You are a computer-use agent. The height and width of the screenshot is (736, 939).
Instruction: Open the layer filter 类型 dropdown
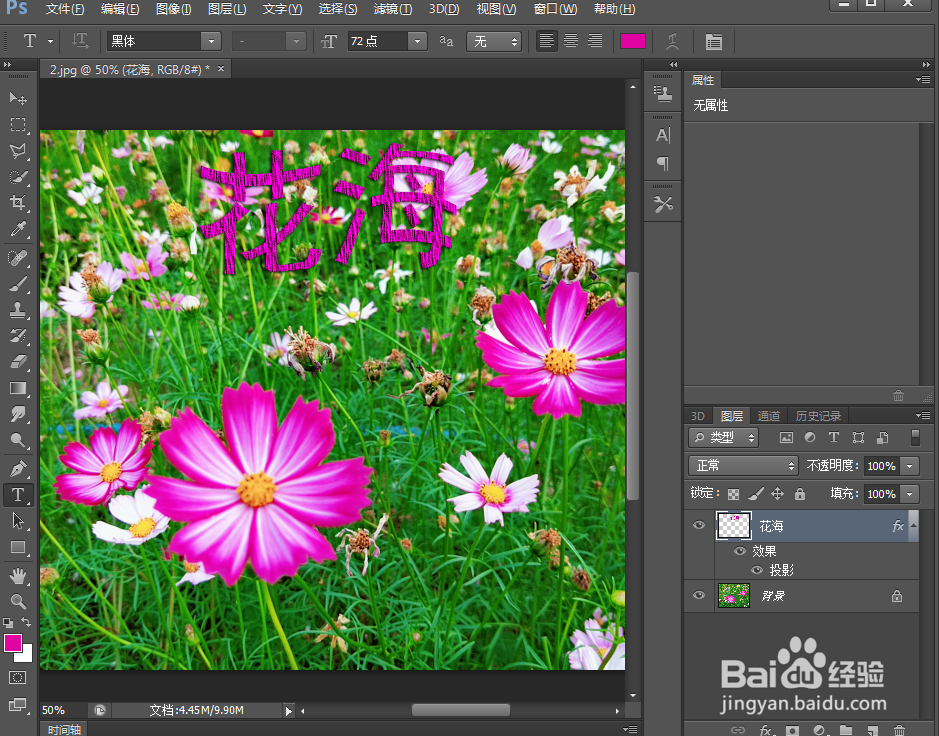coord(723,438)
